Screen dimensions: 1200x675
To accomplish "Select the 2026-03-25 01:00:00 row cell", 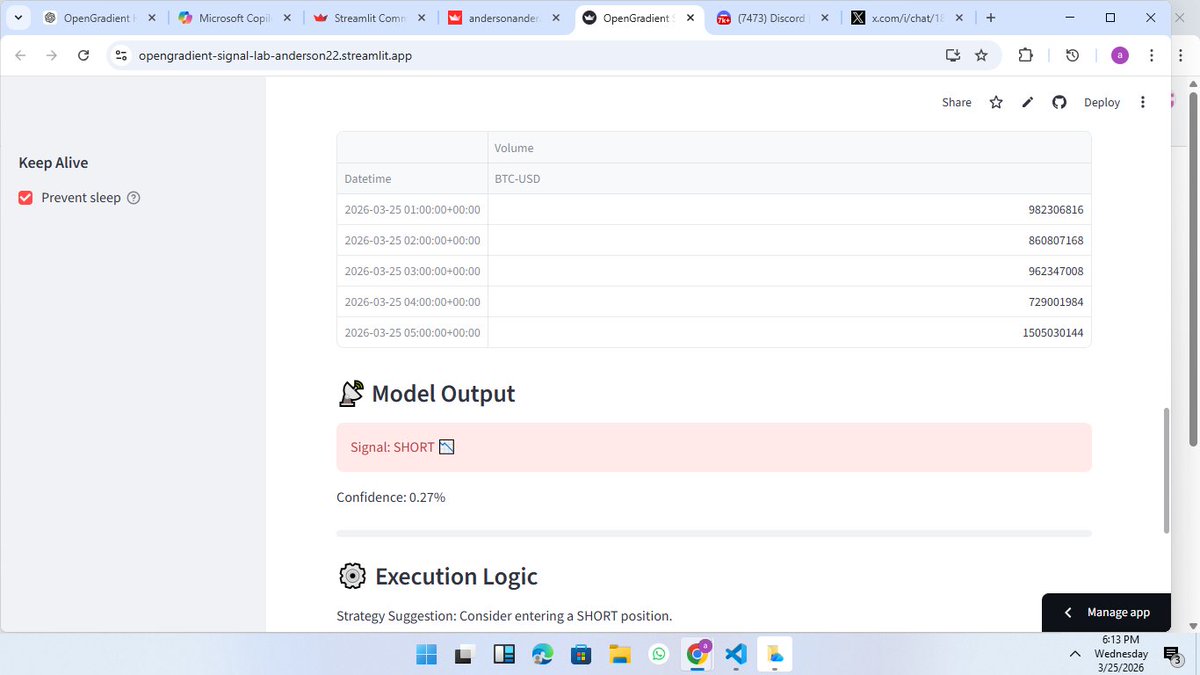I will [412, 210].
